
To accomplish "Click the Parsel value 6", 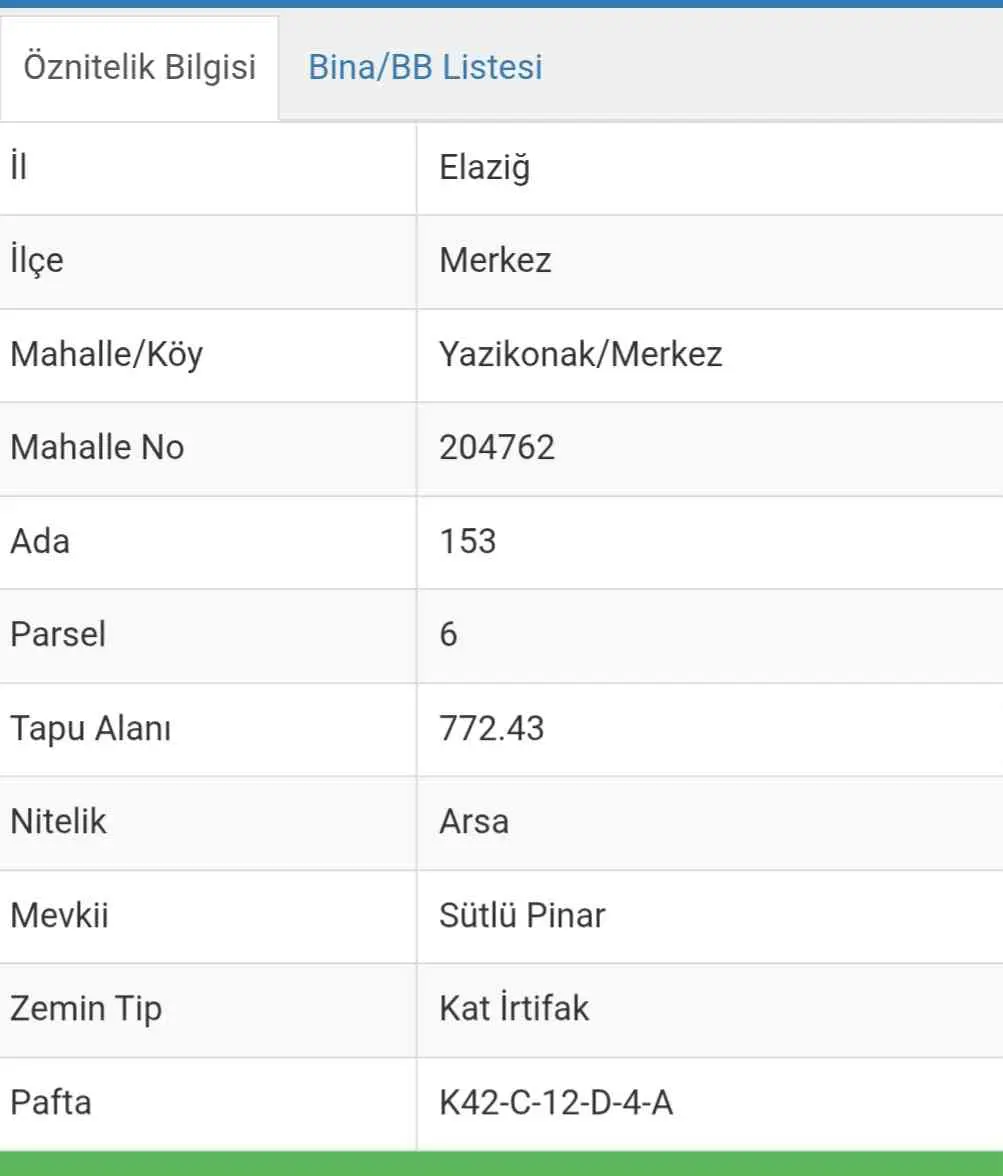I will tap(449, 634).
